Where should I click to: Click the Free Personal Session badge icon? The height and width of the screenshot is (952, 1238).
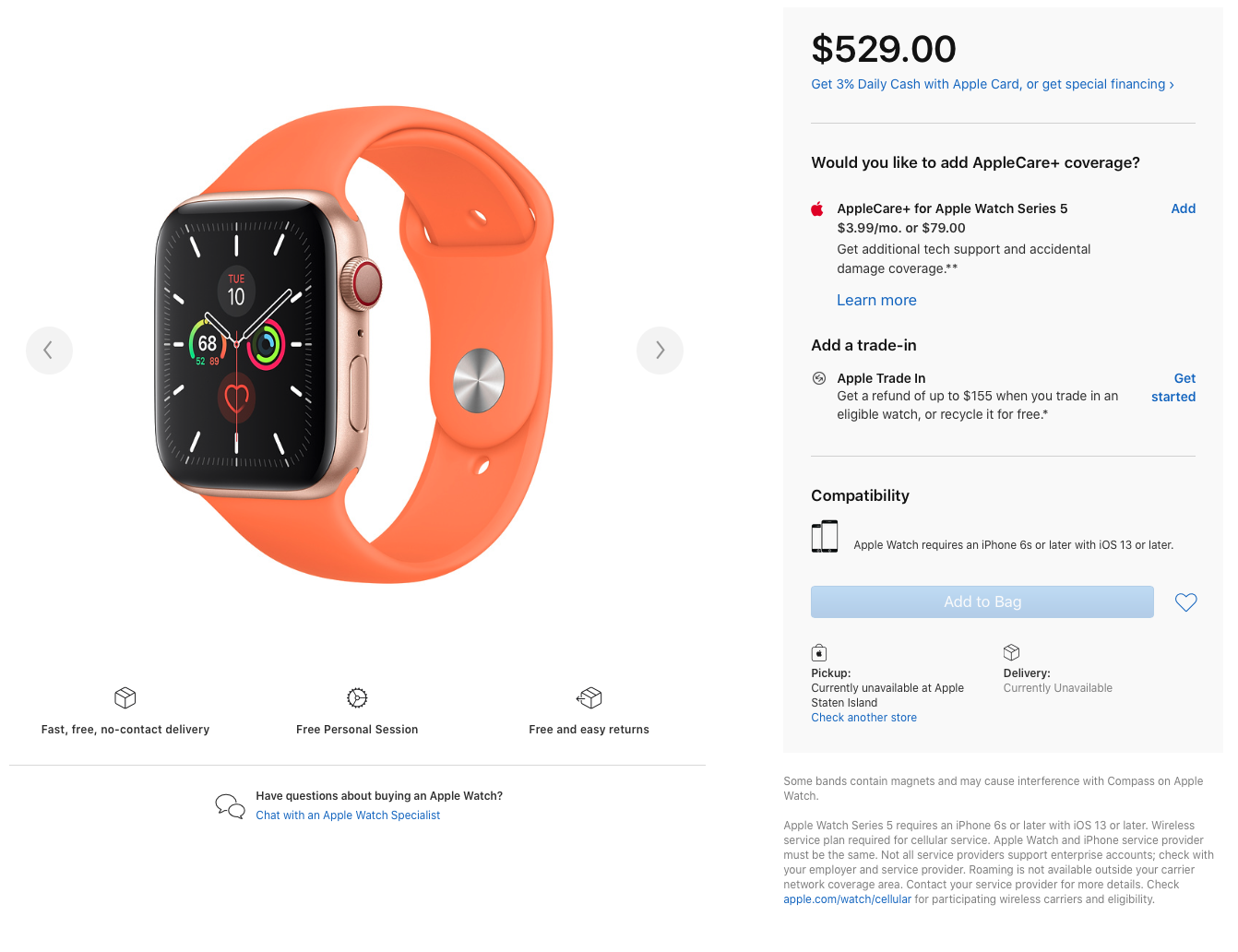click(357, 697)
